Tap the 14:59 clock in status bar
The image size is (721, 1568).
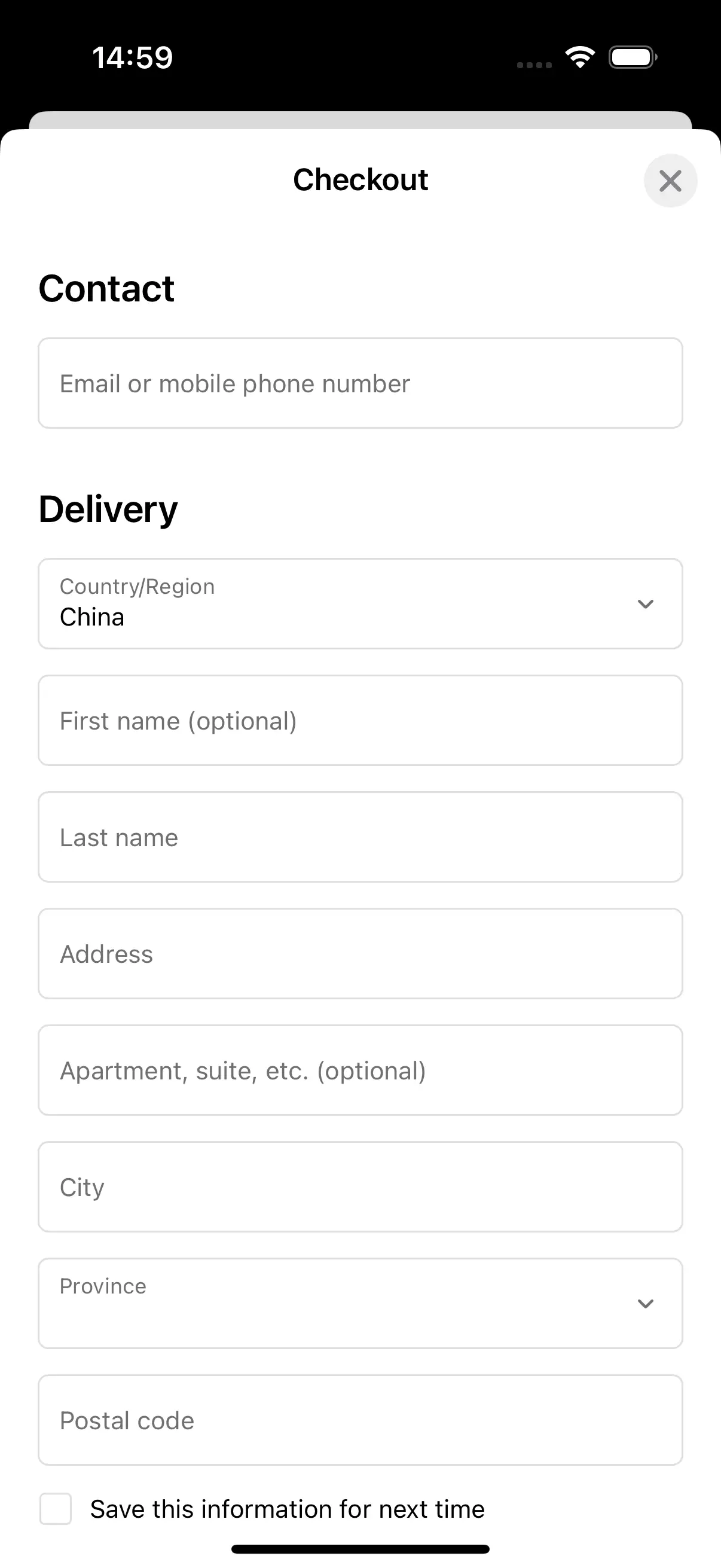point(133,58)
